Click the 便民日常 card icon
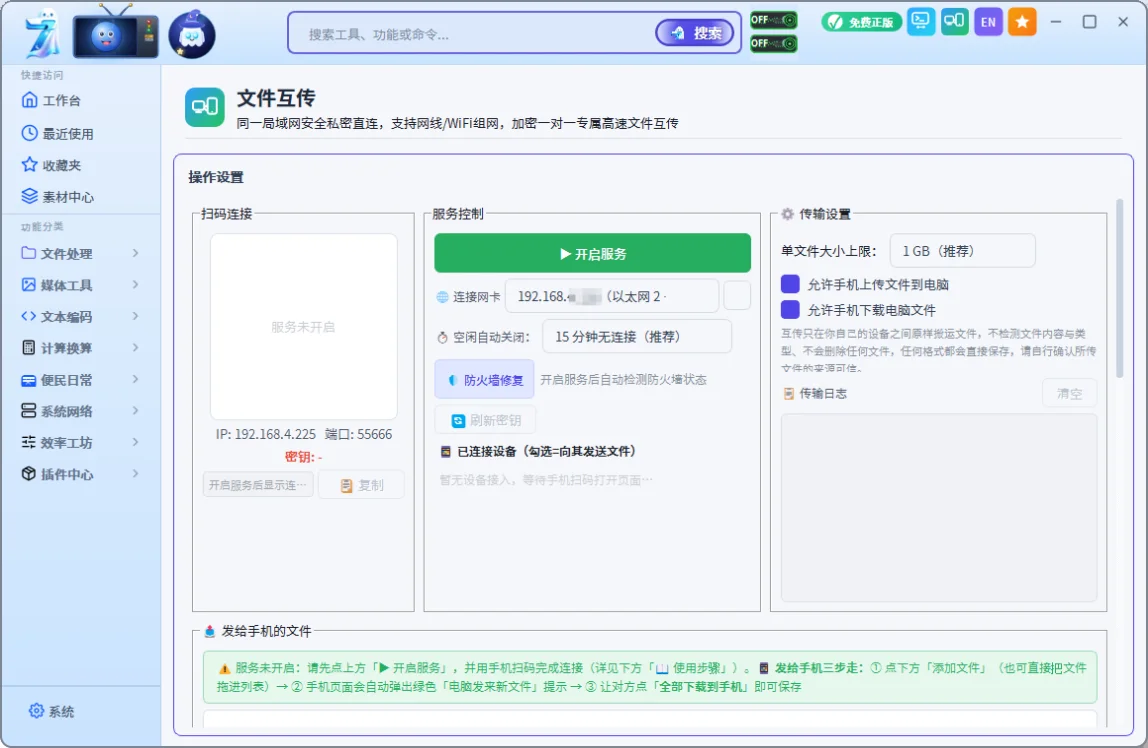Viewport: 1148px width, 748px height. coord(29,380)
